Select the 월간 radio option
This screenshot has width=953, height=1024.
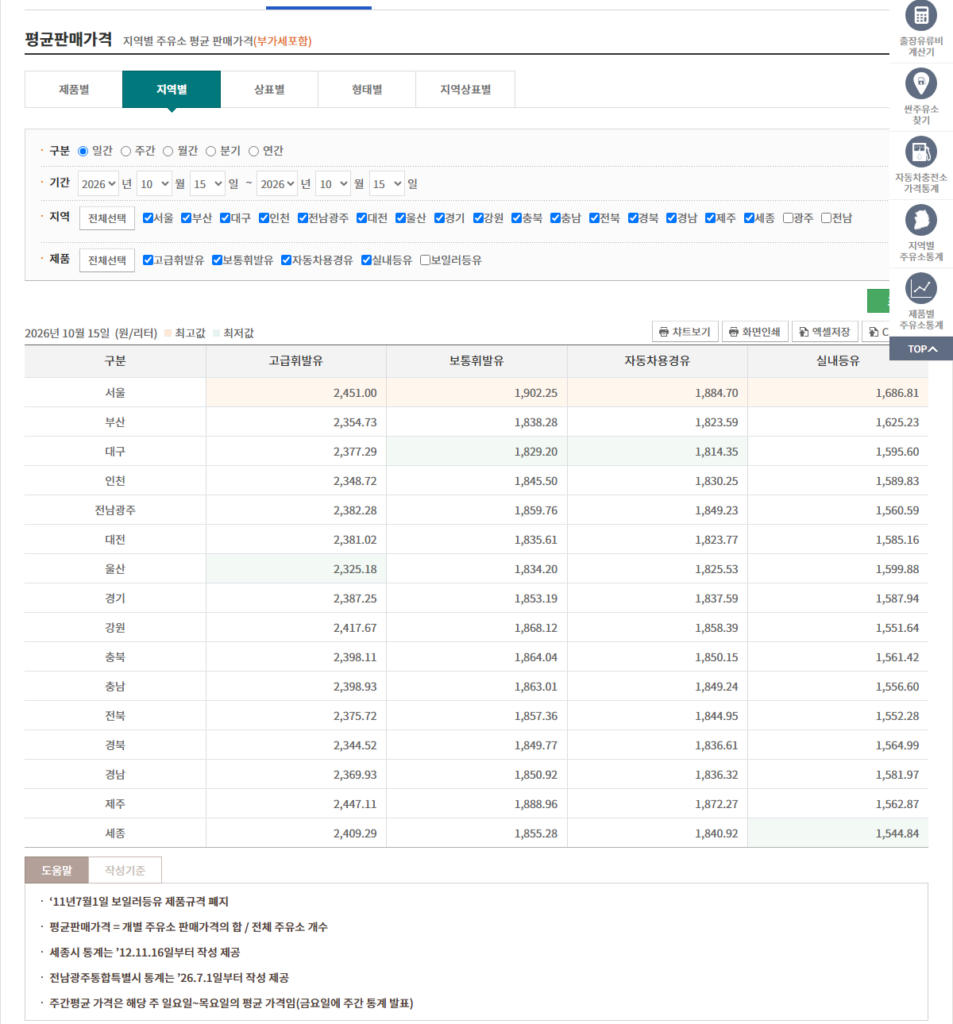coord(168,151)
